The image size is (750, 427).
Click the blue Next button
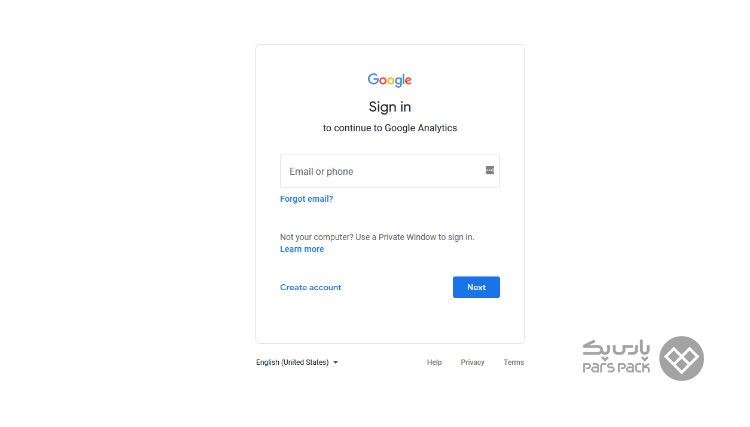[x=476, y=287]
